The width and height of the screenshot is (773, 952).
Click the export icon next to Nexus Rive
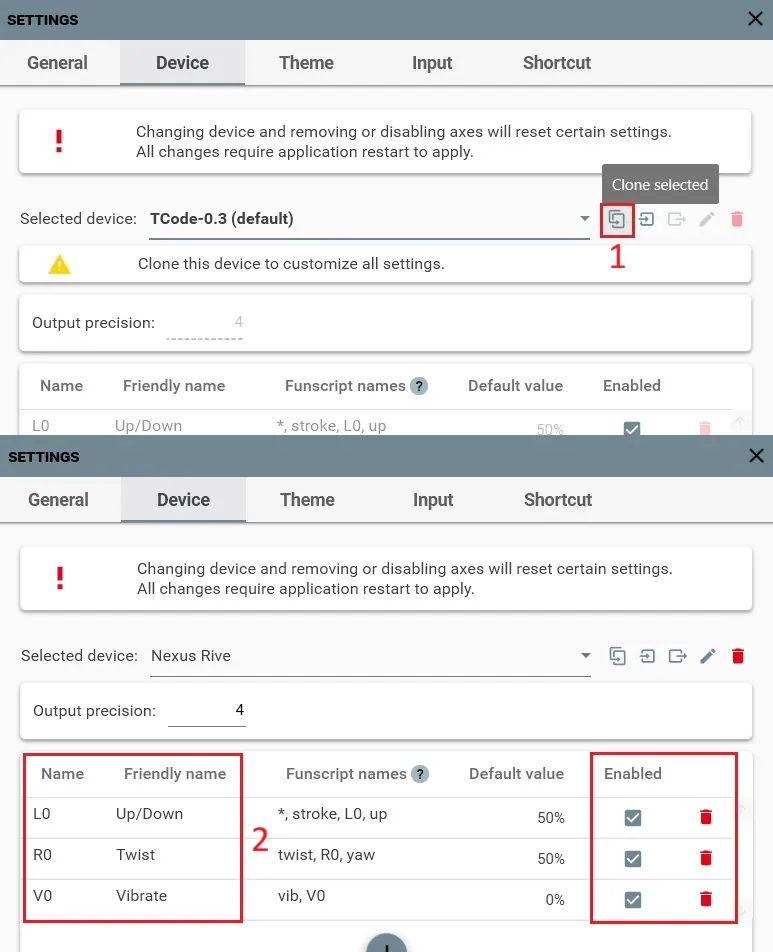coord(677,656)
